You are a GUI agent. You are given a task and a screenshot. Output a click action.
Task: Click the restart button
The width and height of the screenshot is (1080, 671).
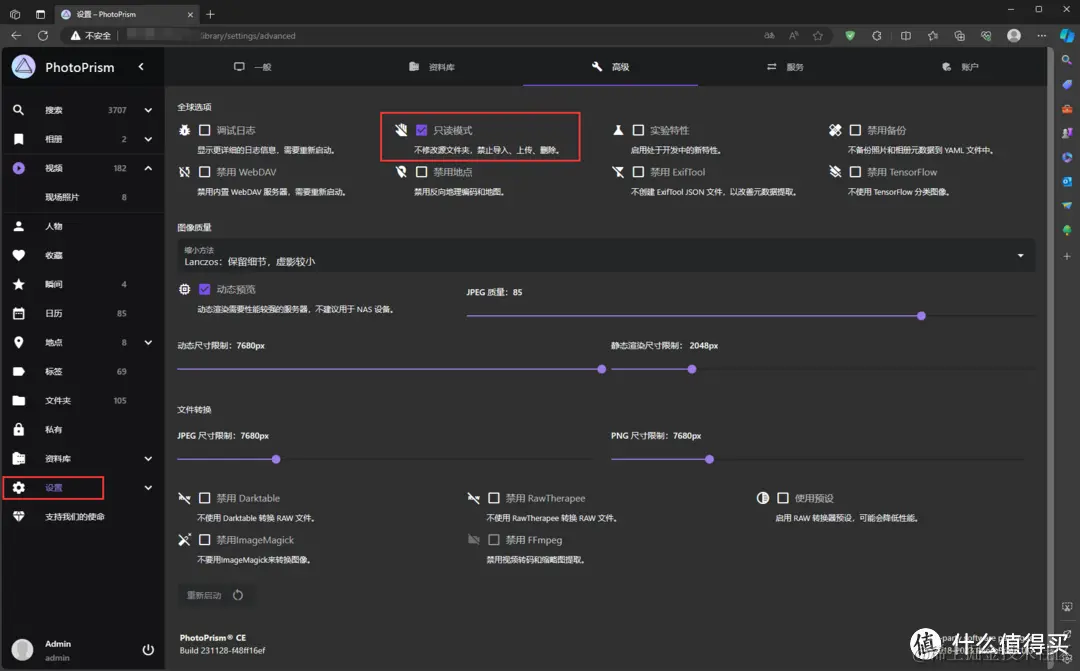215,595
